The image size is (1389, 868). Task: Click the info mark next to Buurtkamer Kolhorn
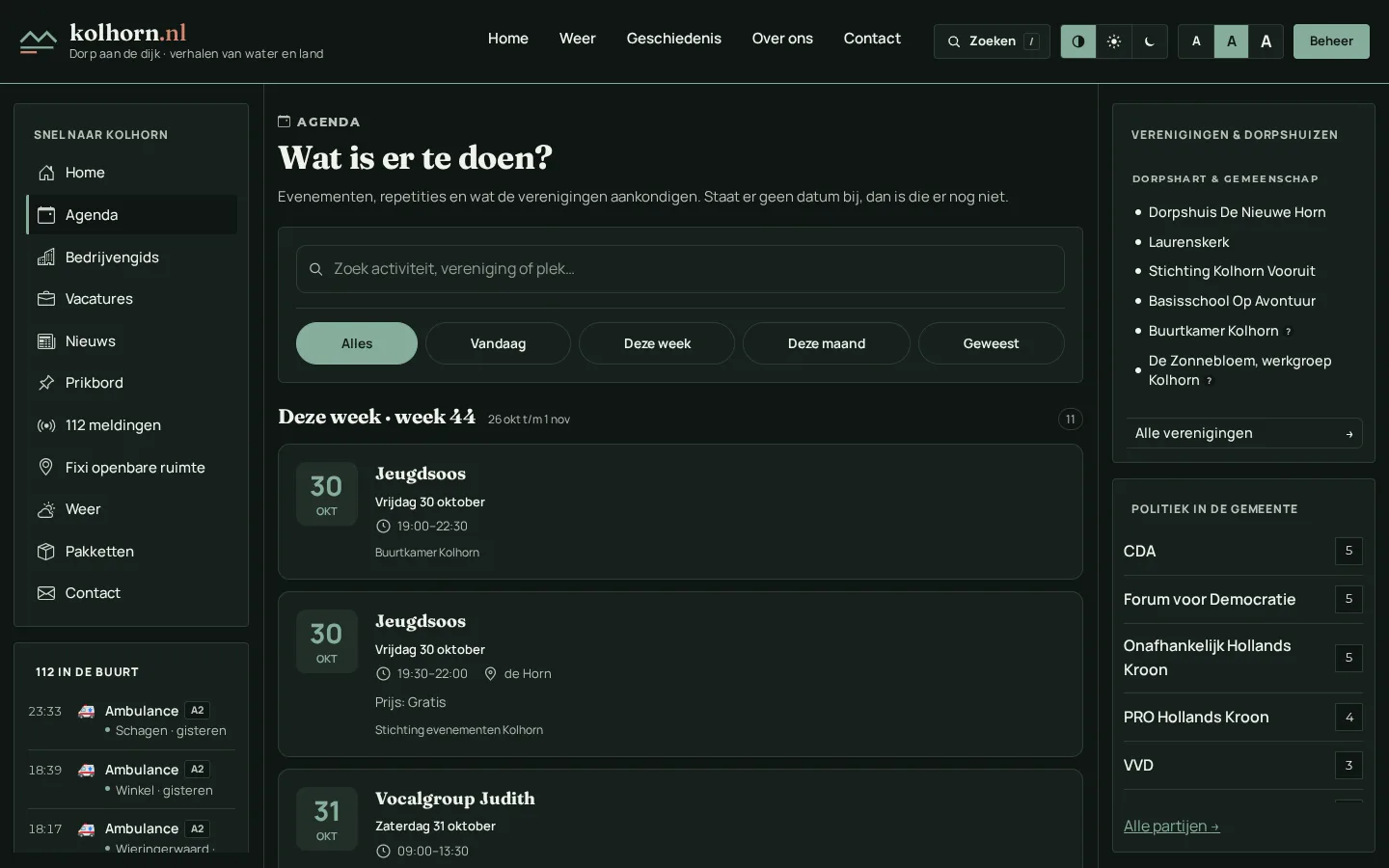click(1289, 332)
